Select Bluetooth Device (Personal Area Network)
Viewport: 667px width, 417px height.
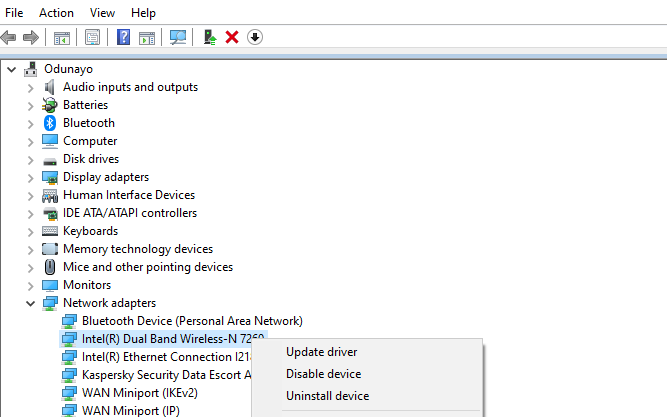(x=192, y=321)
